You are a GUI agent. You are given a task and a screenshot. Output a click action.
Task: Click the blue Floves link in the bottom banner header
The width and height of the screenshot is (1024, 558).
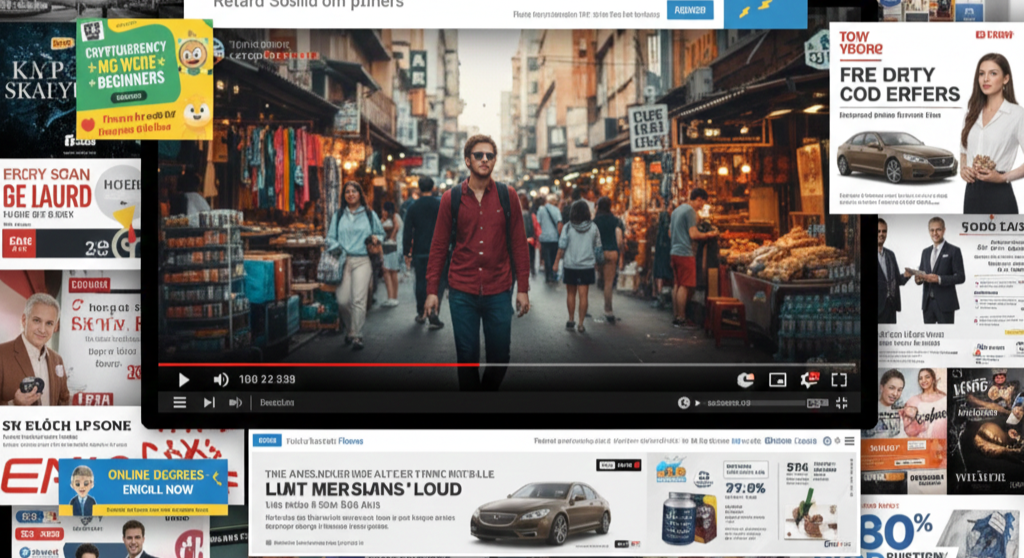(351, 441)
